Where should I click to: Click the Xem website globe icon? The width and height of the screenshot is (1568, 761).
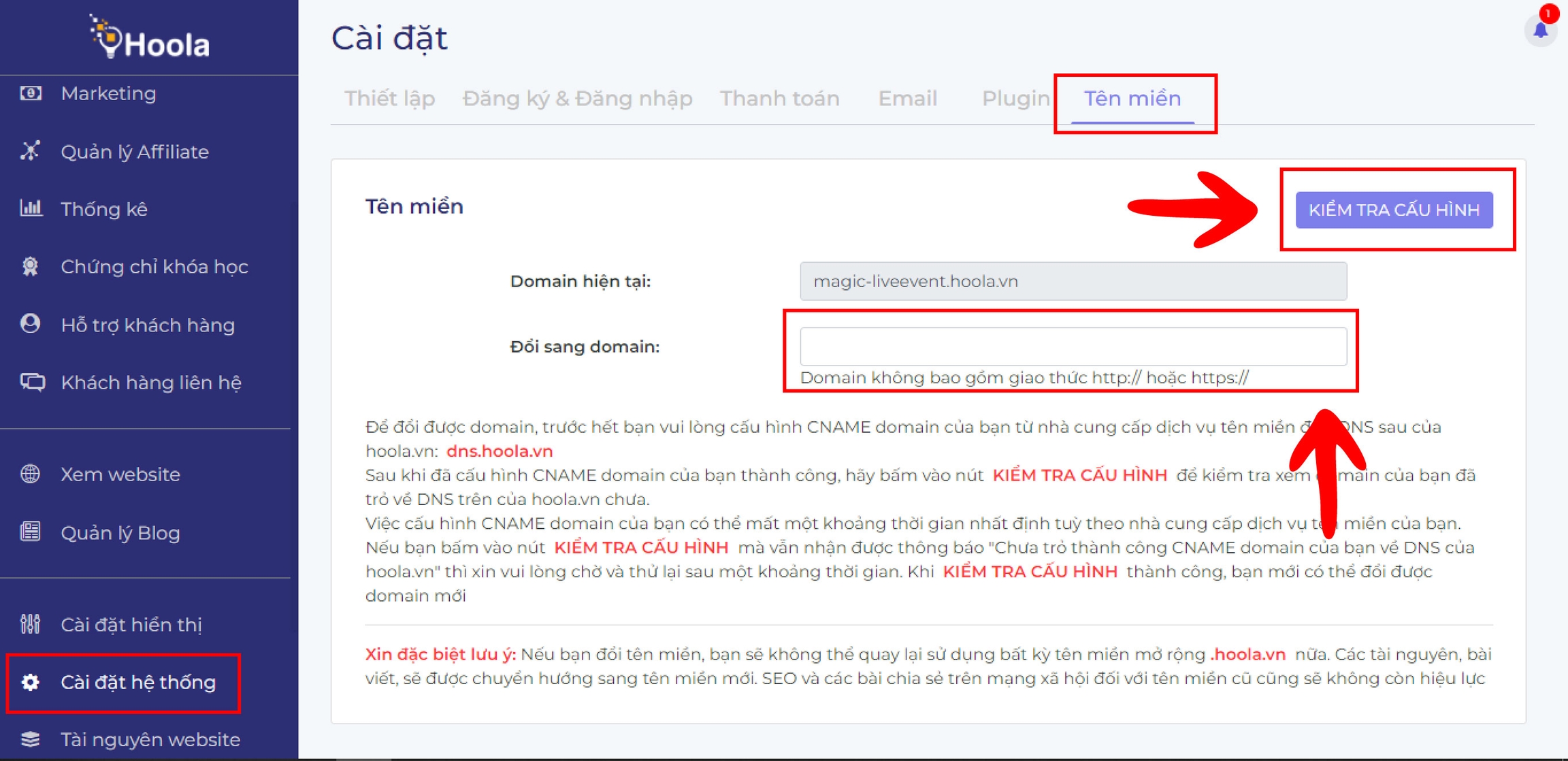click(x=31, y=474)
